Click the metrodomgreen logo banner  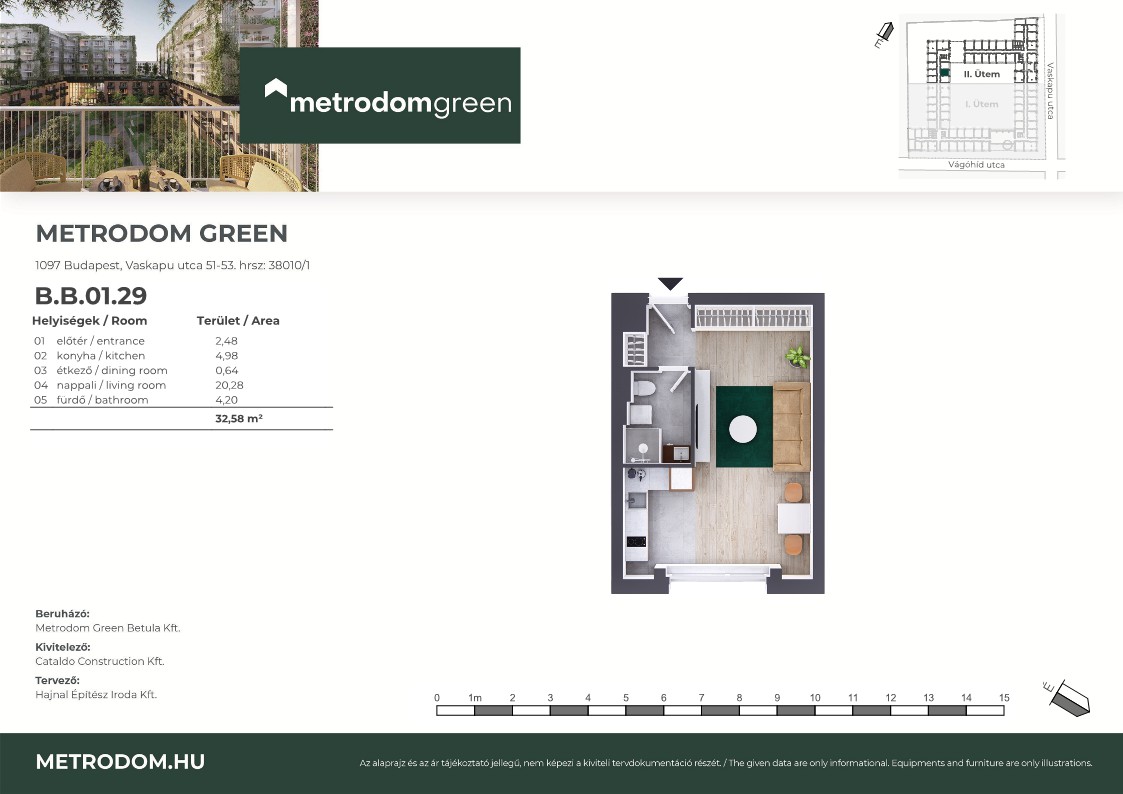380,95
